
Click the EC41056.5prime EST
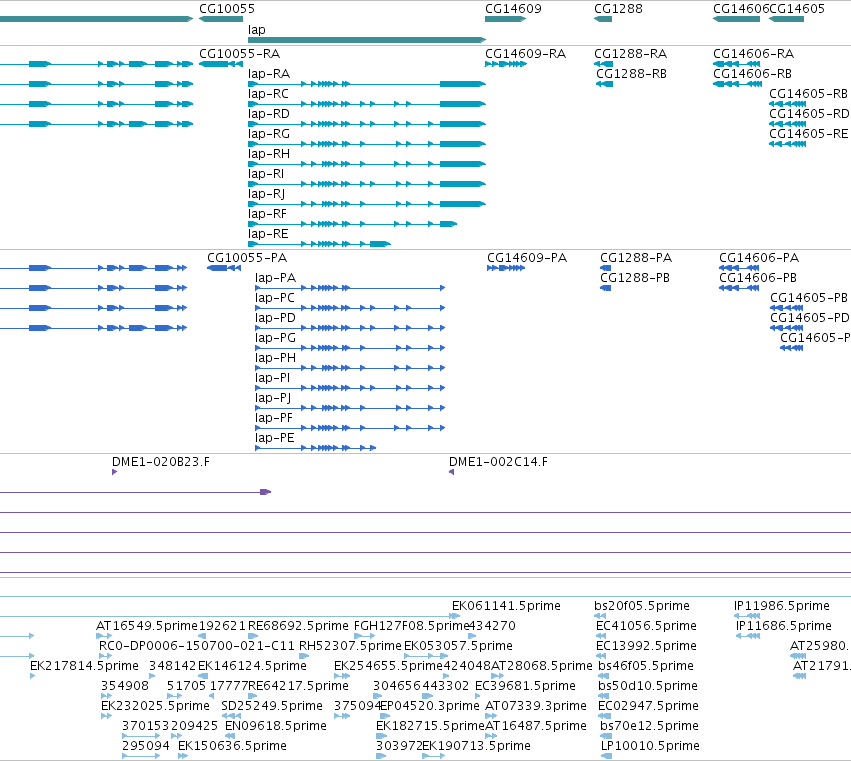click(601, 636)
